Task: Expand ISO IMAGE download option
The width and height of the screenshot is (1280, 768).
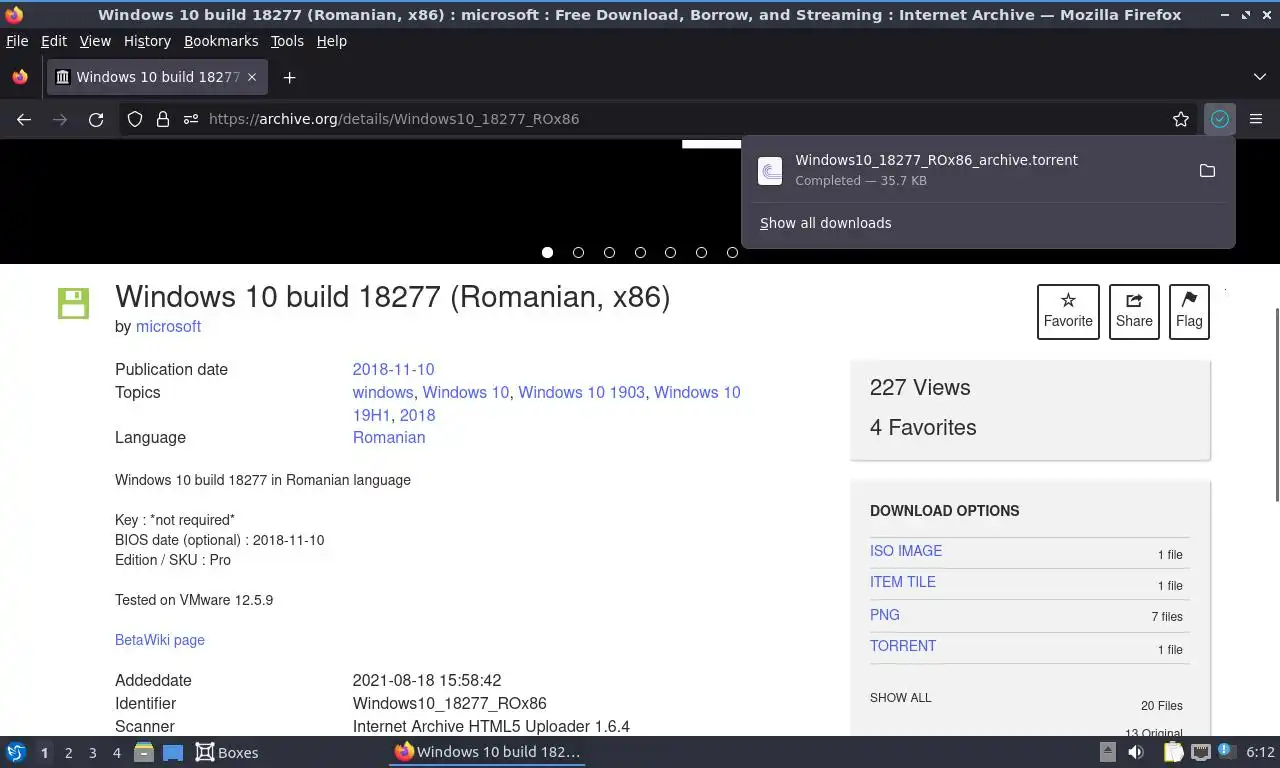Action: 906,551
